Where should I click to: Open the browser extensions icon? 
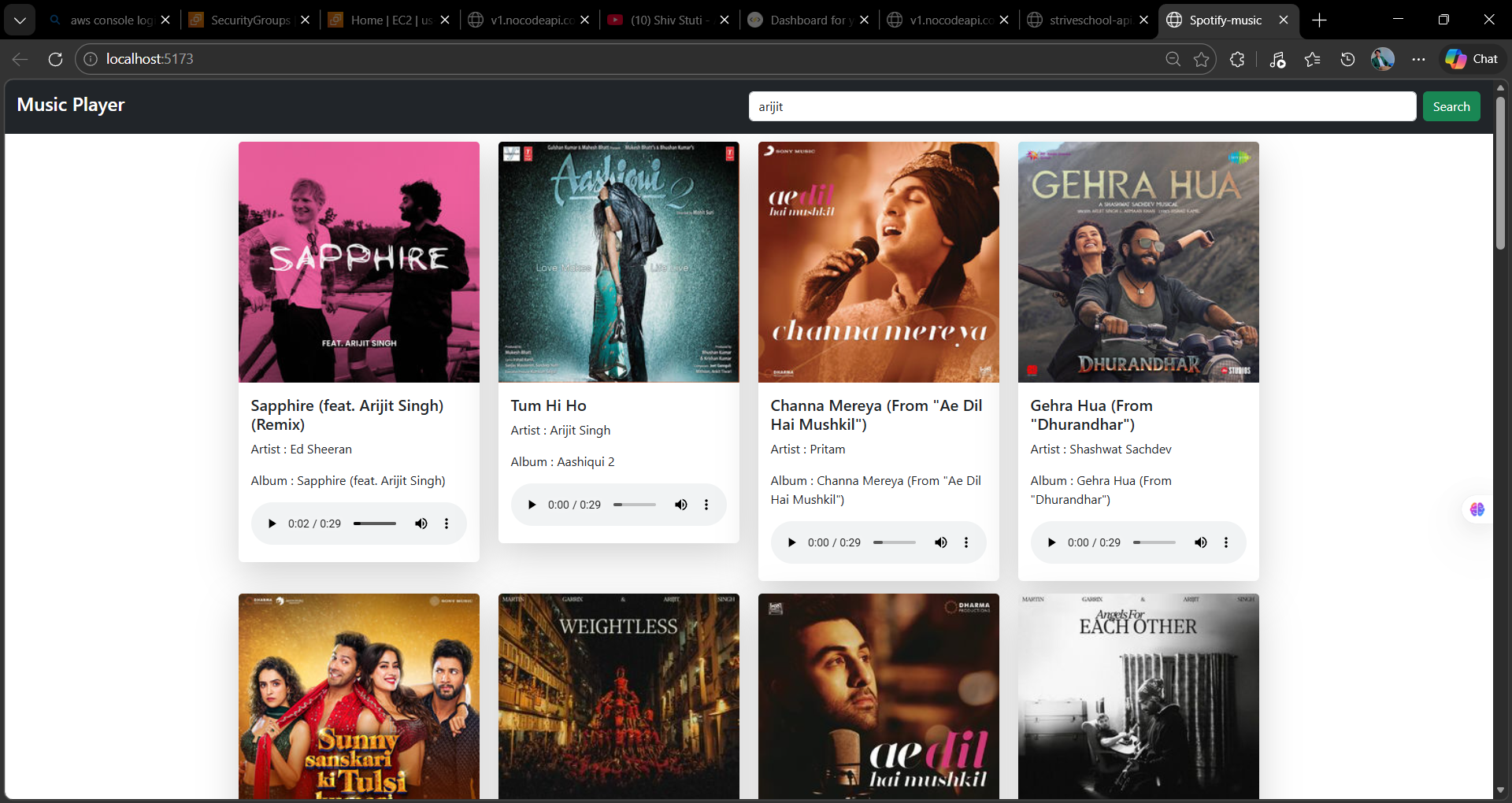pyautogui.click(x=1236, y=59)
